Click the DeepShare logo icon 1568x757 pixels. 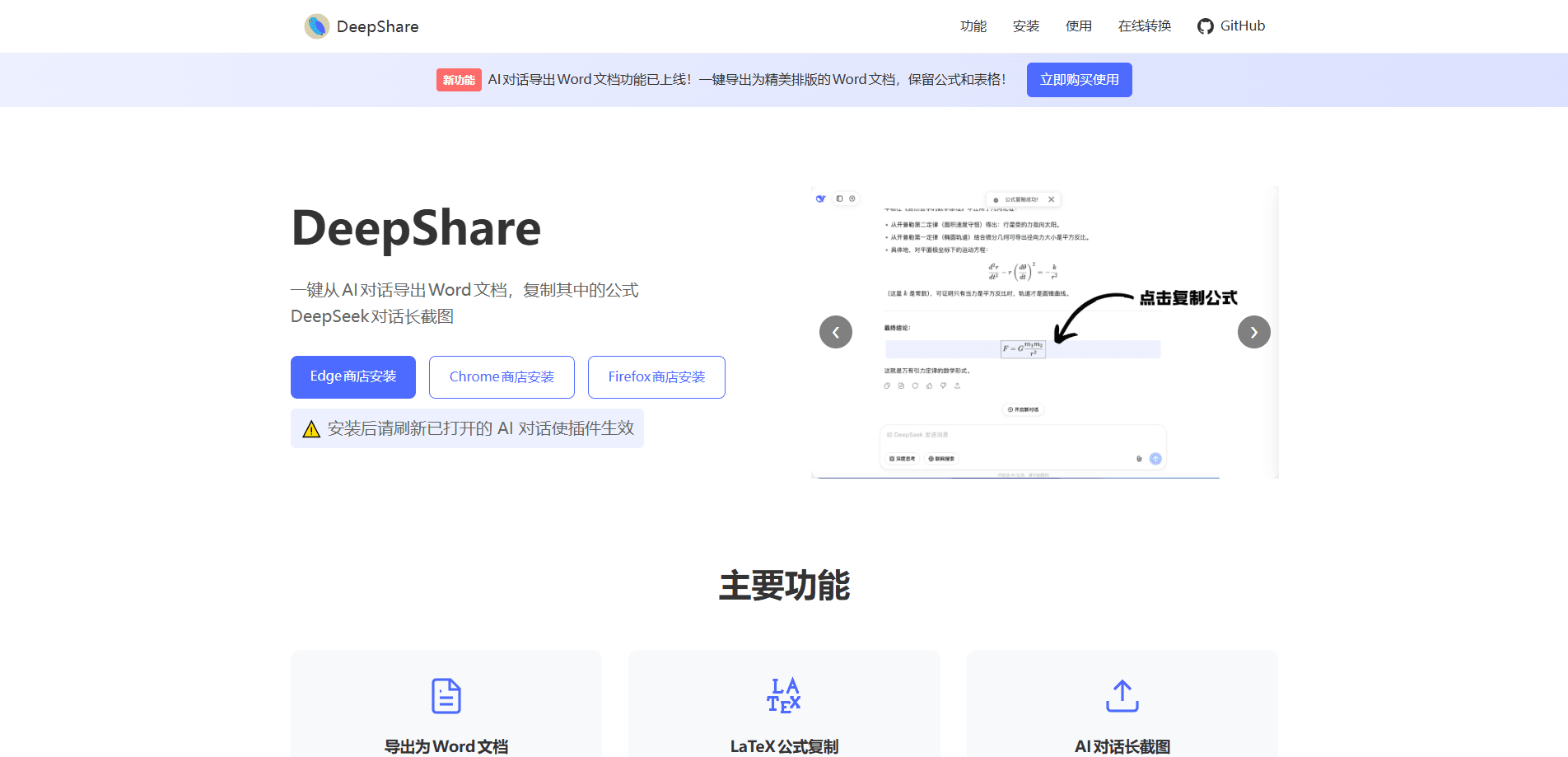tap(316, 26)
